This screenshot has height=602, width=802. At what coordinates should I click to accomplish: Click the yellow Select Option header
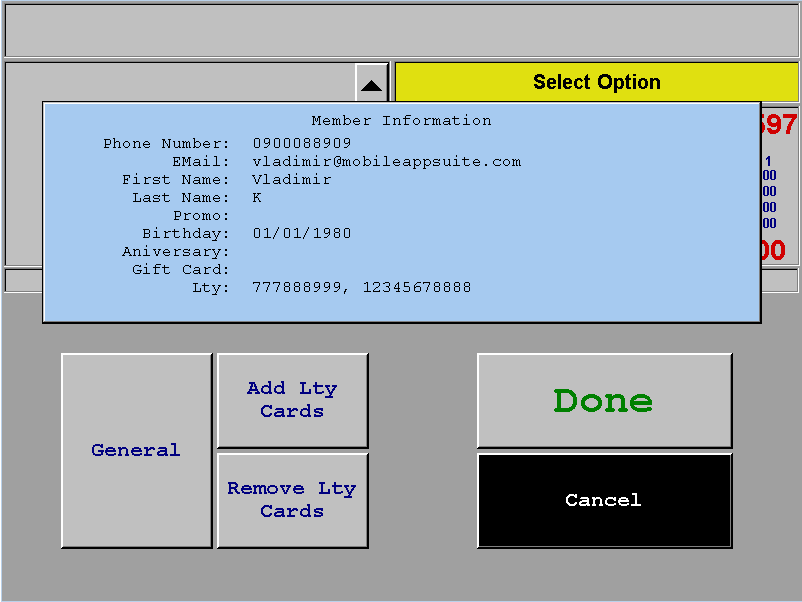pos(596,83)
